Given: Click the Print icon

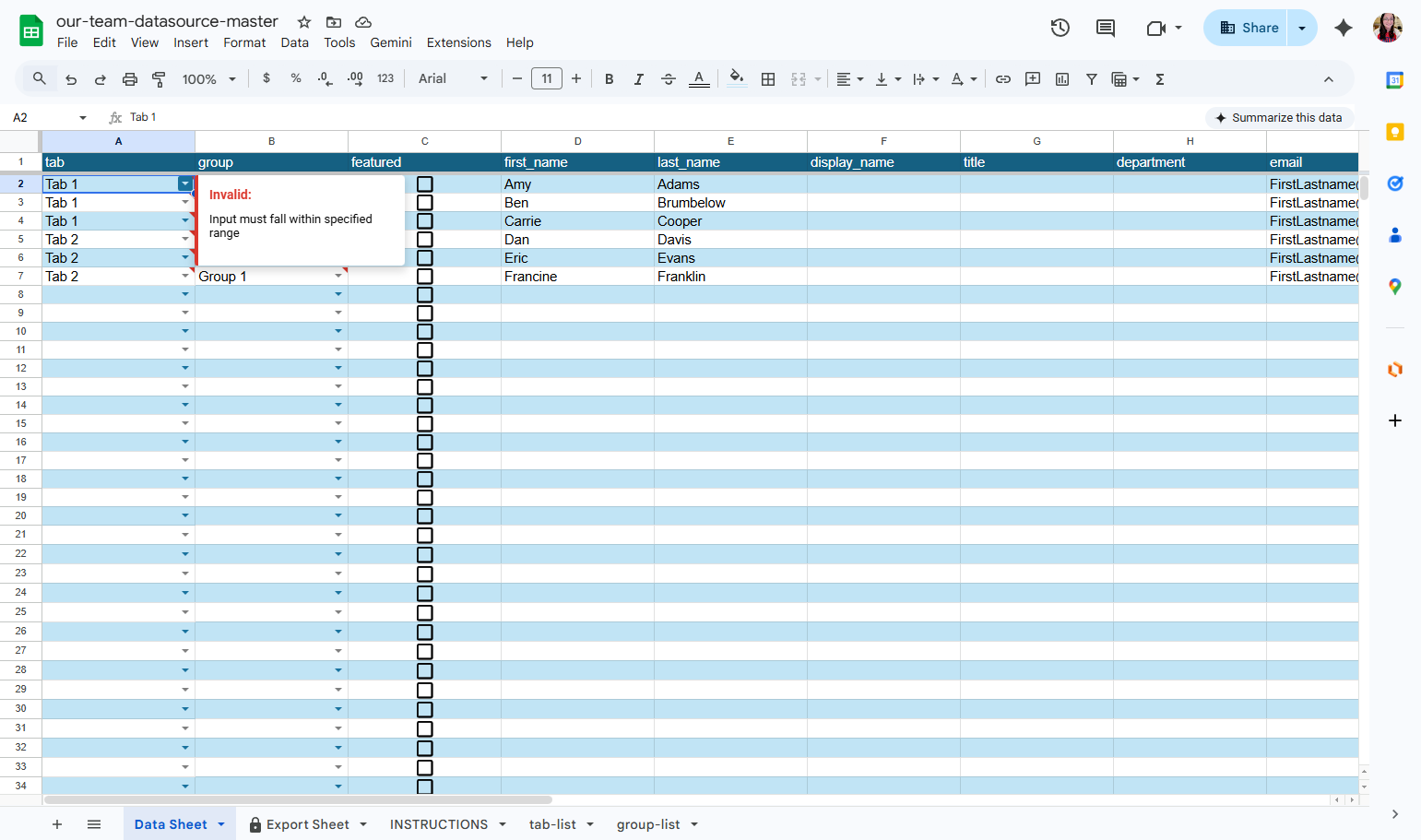Looking at the screenshot, I should click(130, 79).
